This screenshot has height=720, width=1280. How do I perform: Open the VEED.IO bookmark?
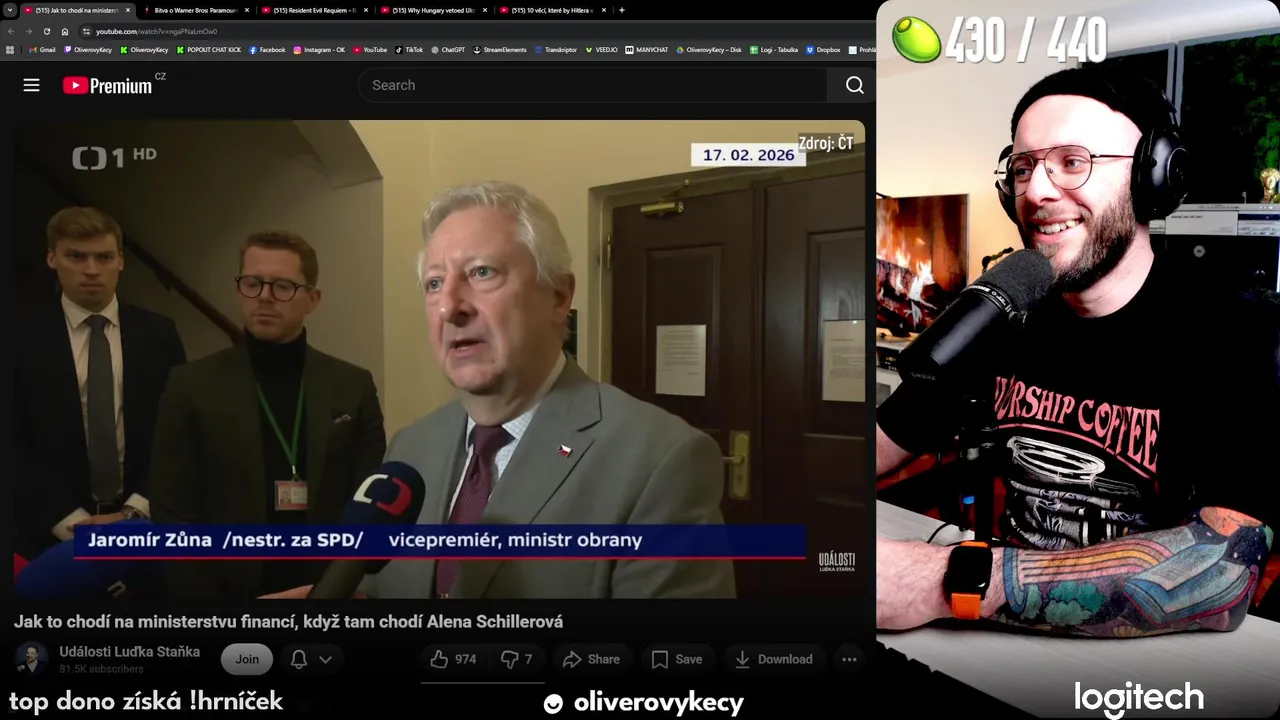click(x=602, y=49)
